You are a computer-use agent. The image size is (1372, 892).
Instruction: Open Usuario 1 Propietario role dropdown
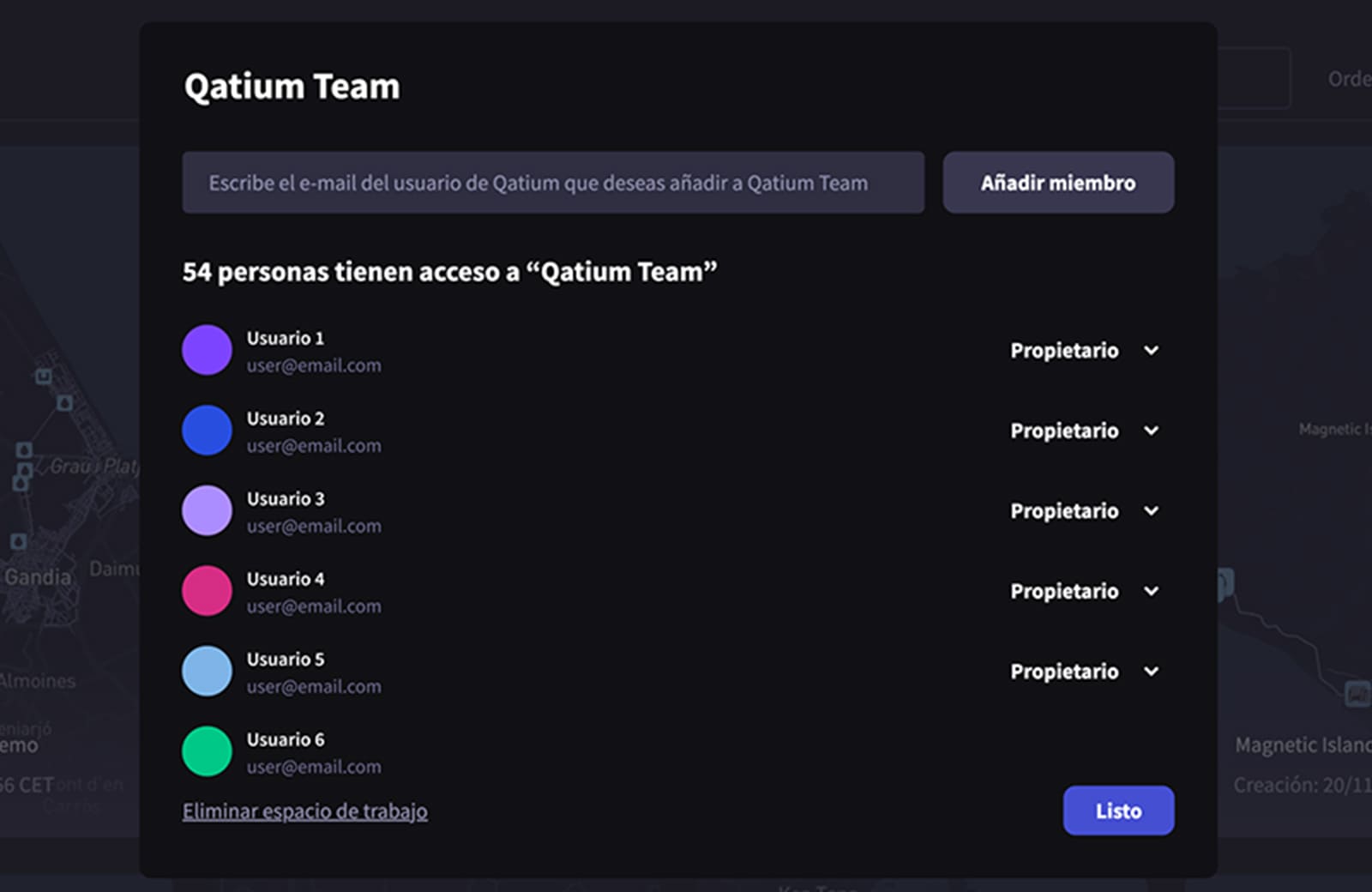click(1083, 350)
